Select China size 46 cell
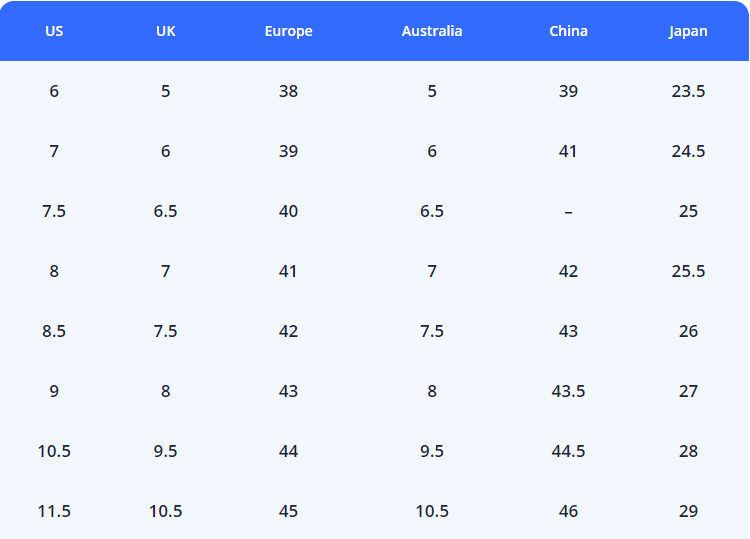The image size is (750, 539). (x=568, y=511)
